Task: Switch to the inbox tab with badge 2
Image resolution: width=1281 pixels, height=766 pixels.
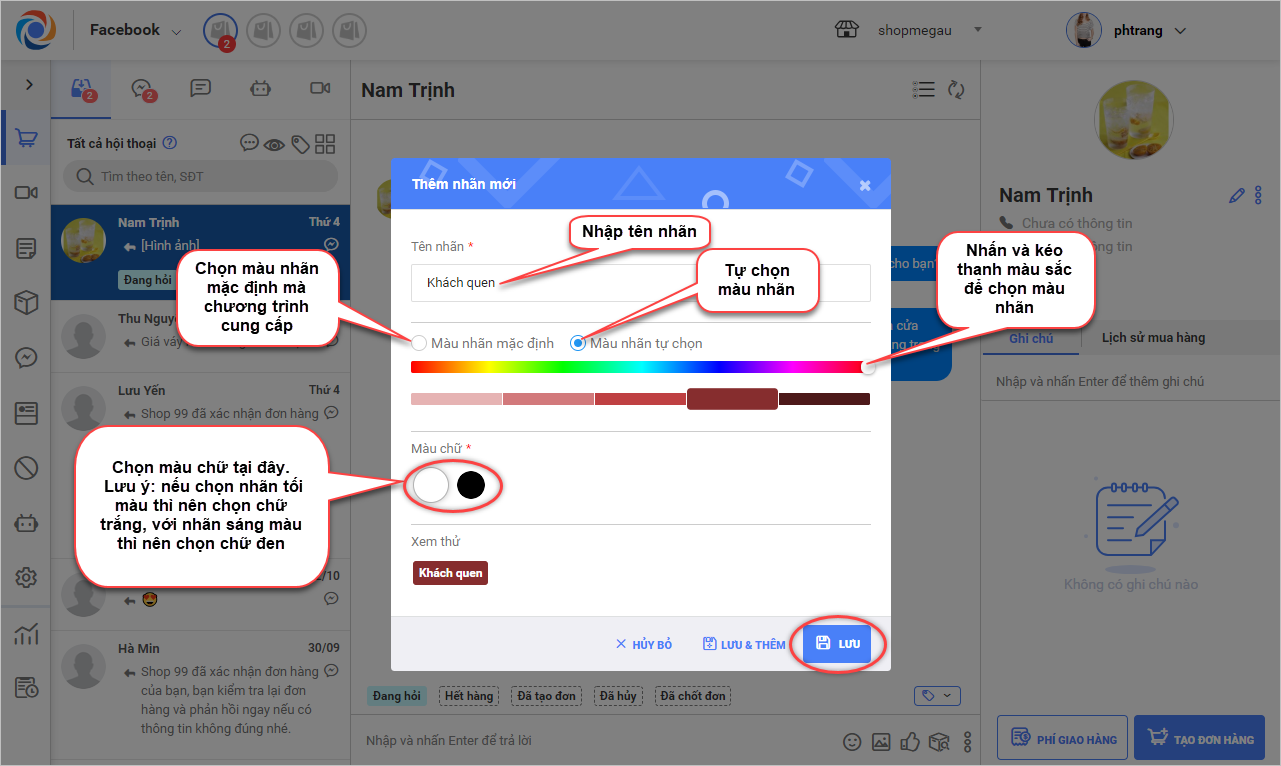Action: coord(83,89)
